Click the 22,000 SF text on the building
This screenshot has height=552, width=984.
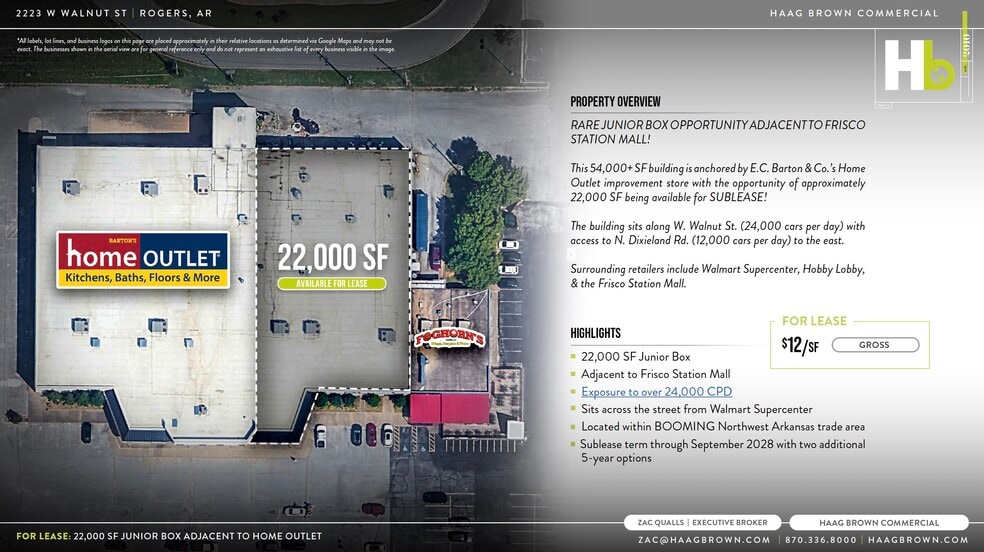coord(332,257)
